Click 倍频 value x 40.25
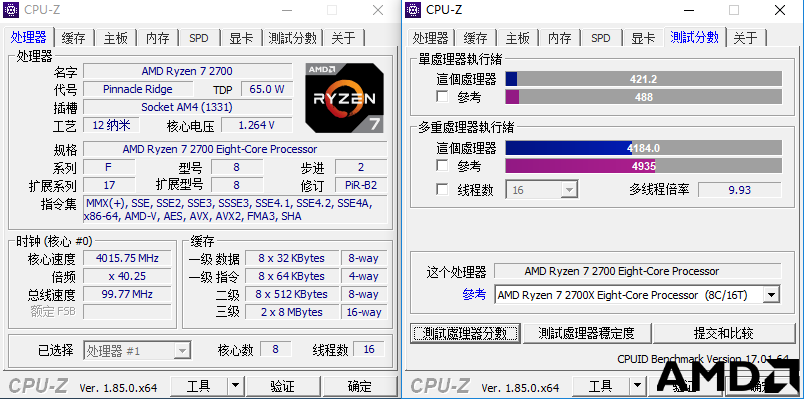The height and width of the screenshot is (399, 804). tap(127, 276)
